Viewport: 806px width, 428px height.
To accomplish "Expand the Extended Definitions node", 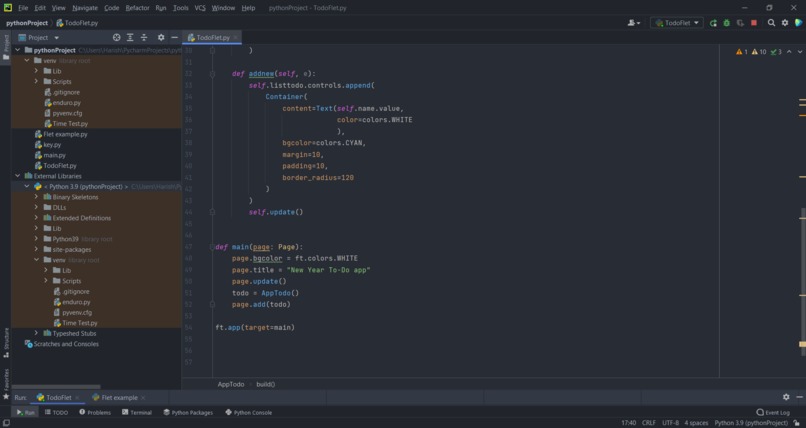I will click(36, 218).
